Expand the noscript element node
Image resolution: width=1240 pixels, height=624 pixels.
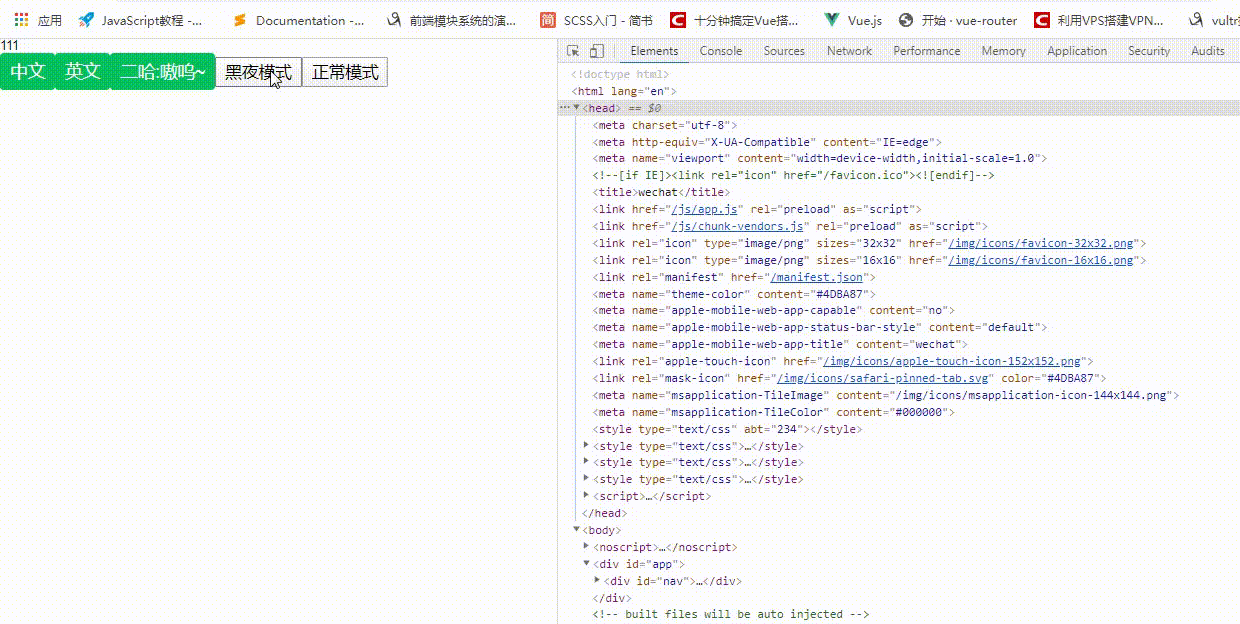[586, 546]
